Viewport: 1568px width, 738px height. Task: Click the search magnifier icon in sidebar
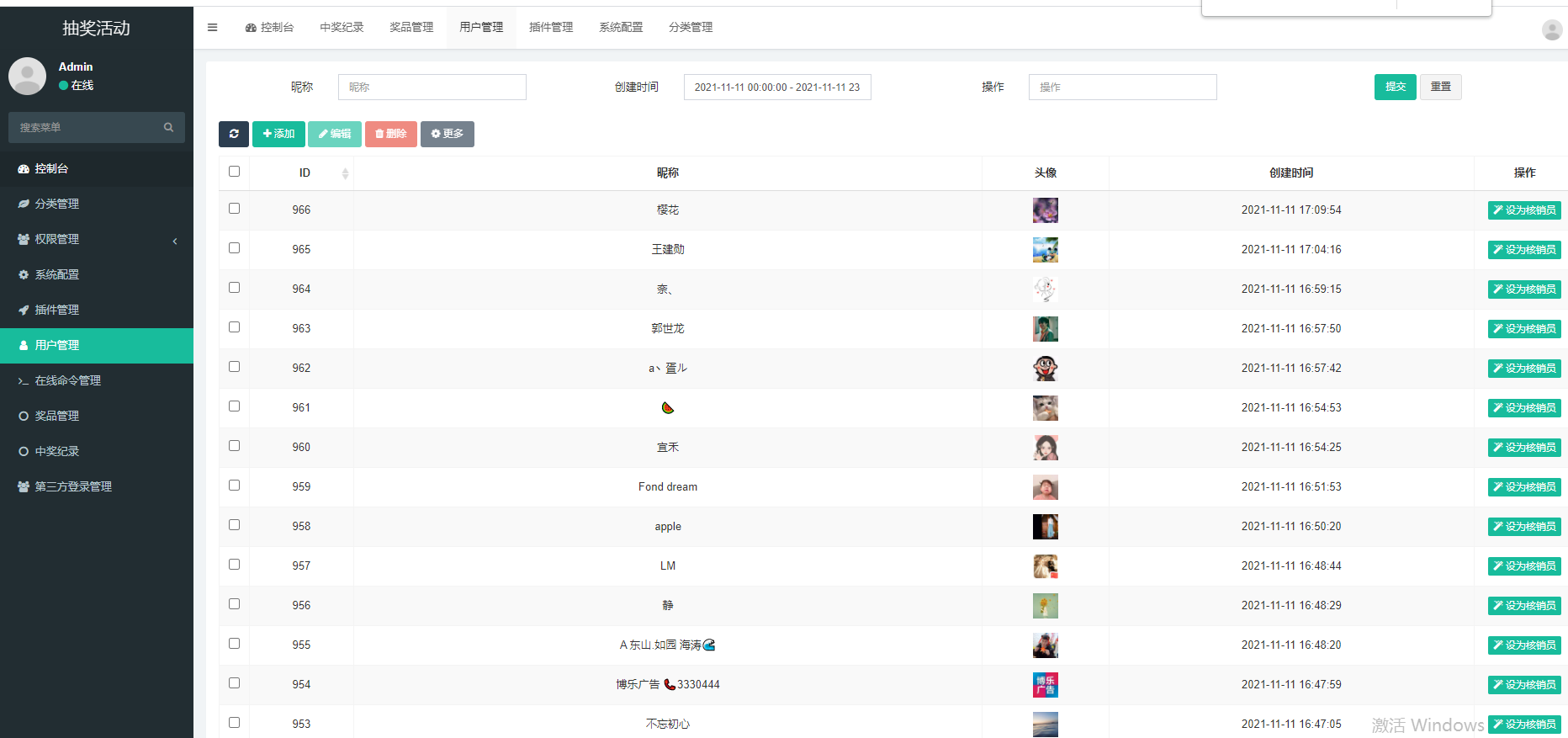[168, 127]
